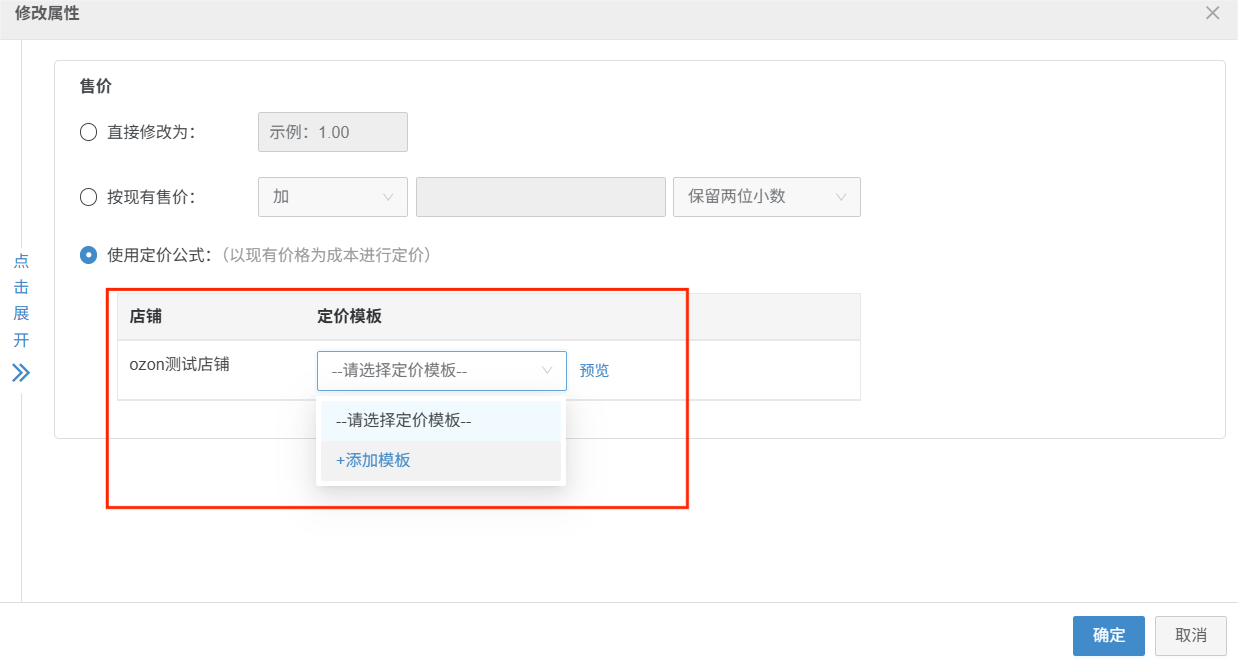Select the 直接修改为 radio button
Screen dimensions: 1238x665
click(x=88, y=132)
